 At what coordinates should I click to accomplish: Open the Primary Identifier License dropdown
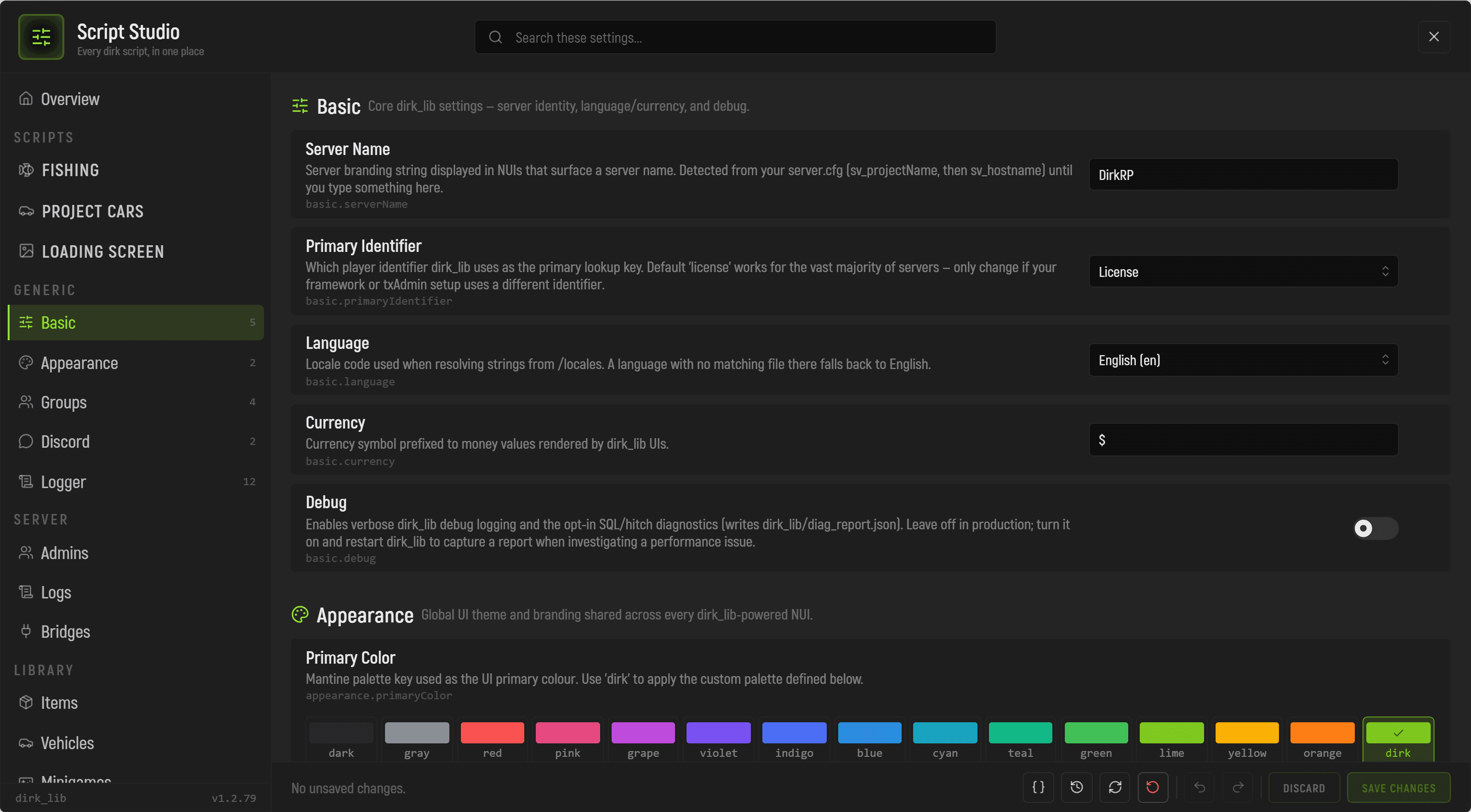click(1243, 272)
